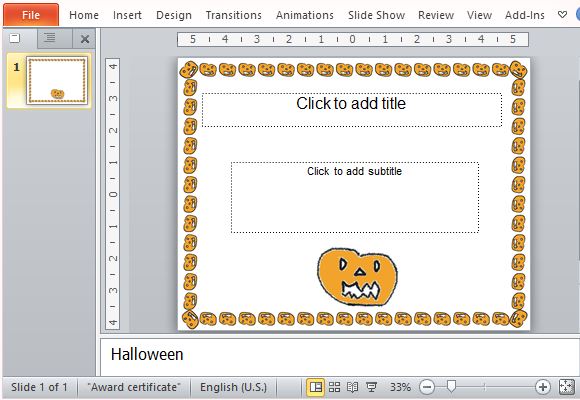Switch to the Outline tab
The width and height of the screenshot is (580, 400).
click(x=50, y=38)
